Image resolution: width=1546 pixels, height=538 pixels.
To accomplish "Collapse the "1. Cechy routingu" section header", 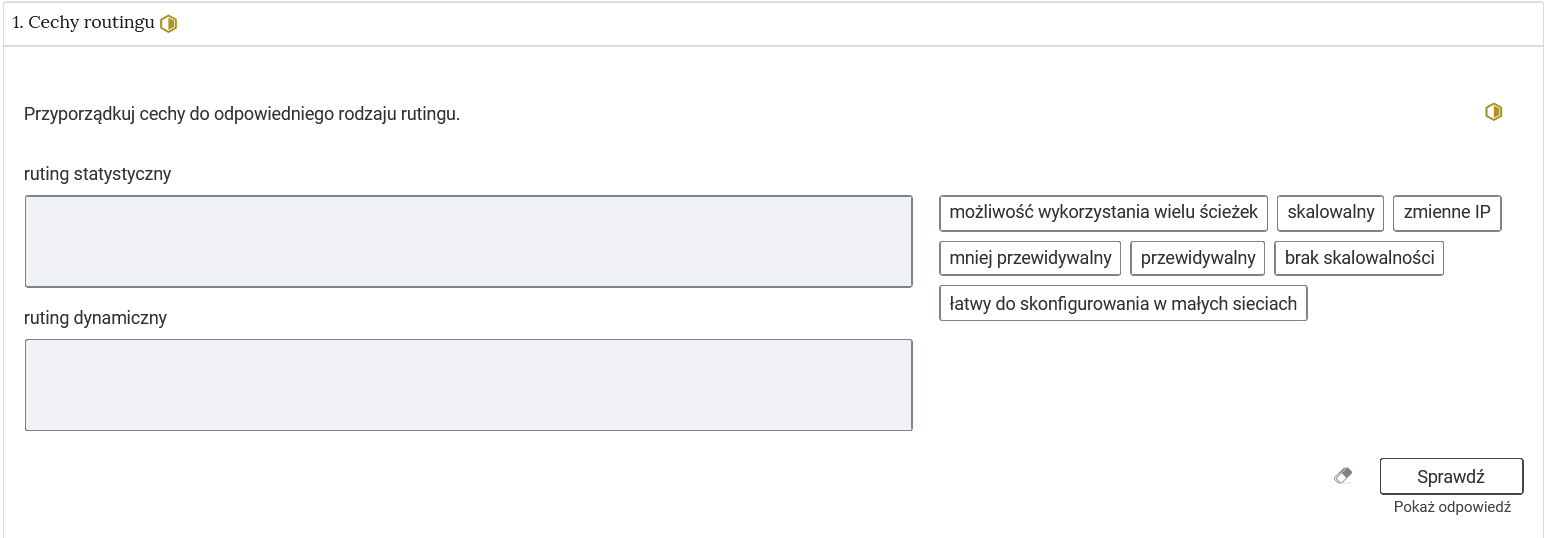I will (x=83, y=23).
